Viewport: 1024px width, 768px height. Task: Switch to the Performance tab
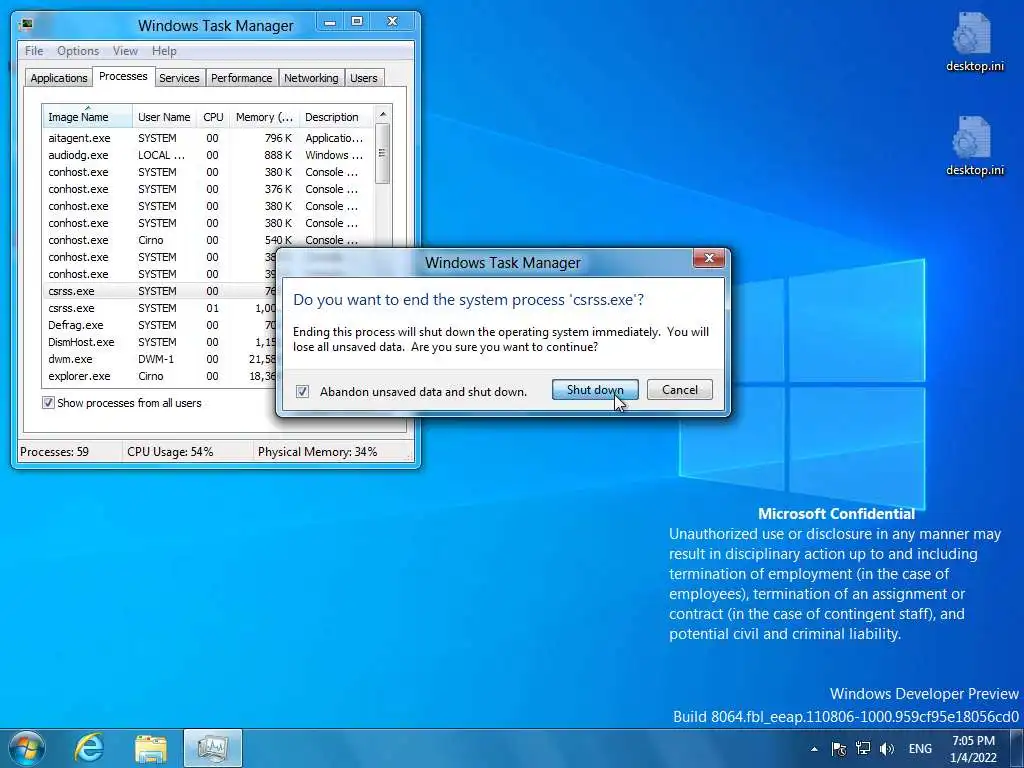click(242, 78)
